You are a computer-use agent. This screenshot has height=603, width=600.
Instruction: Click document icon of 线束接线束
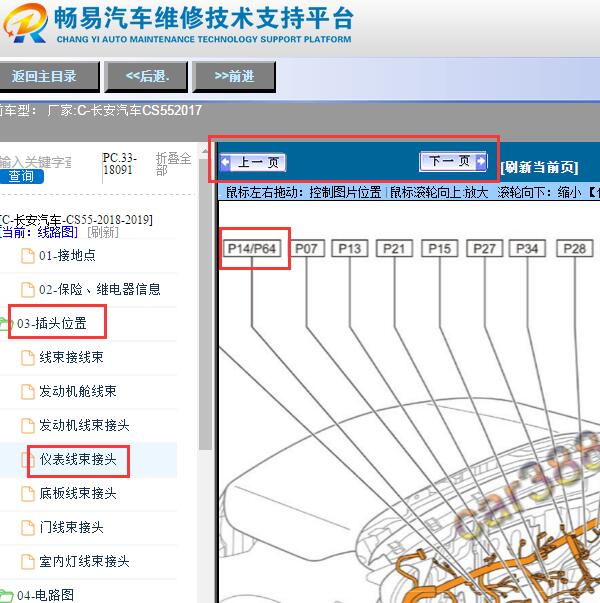click(28, 358)
